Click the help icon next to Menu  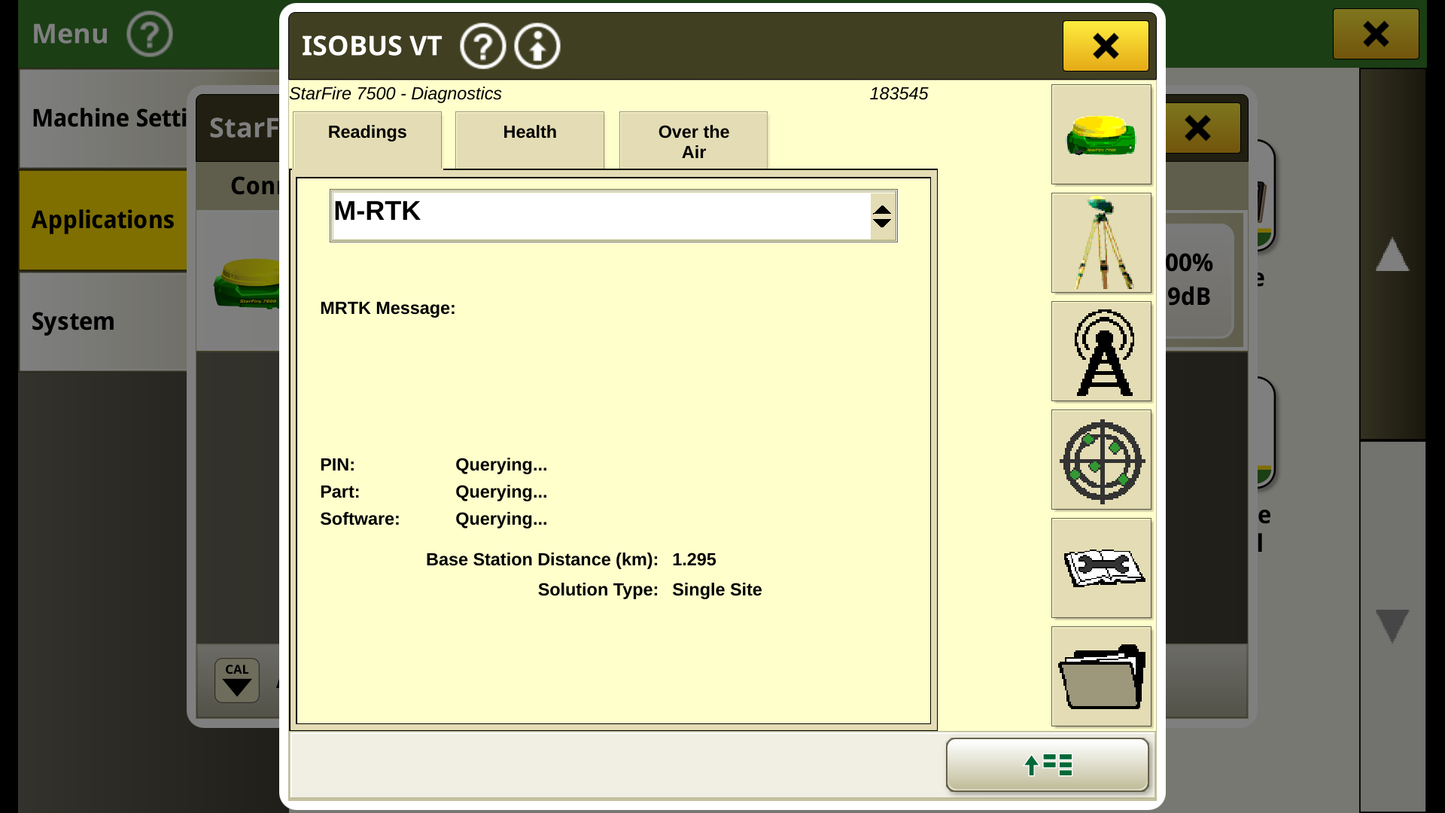150,34
